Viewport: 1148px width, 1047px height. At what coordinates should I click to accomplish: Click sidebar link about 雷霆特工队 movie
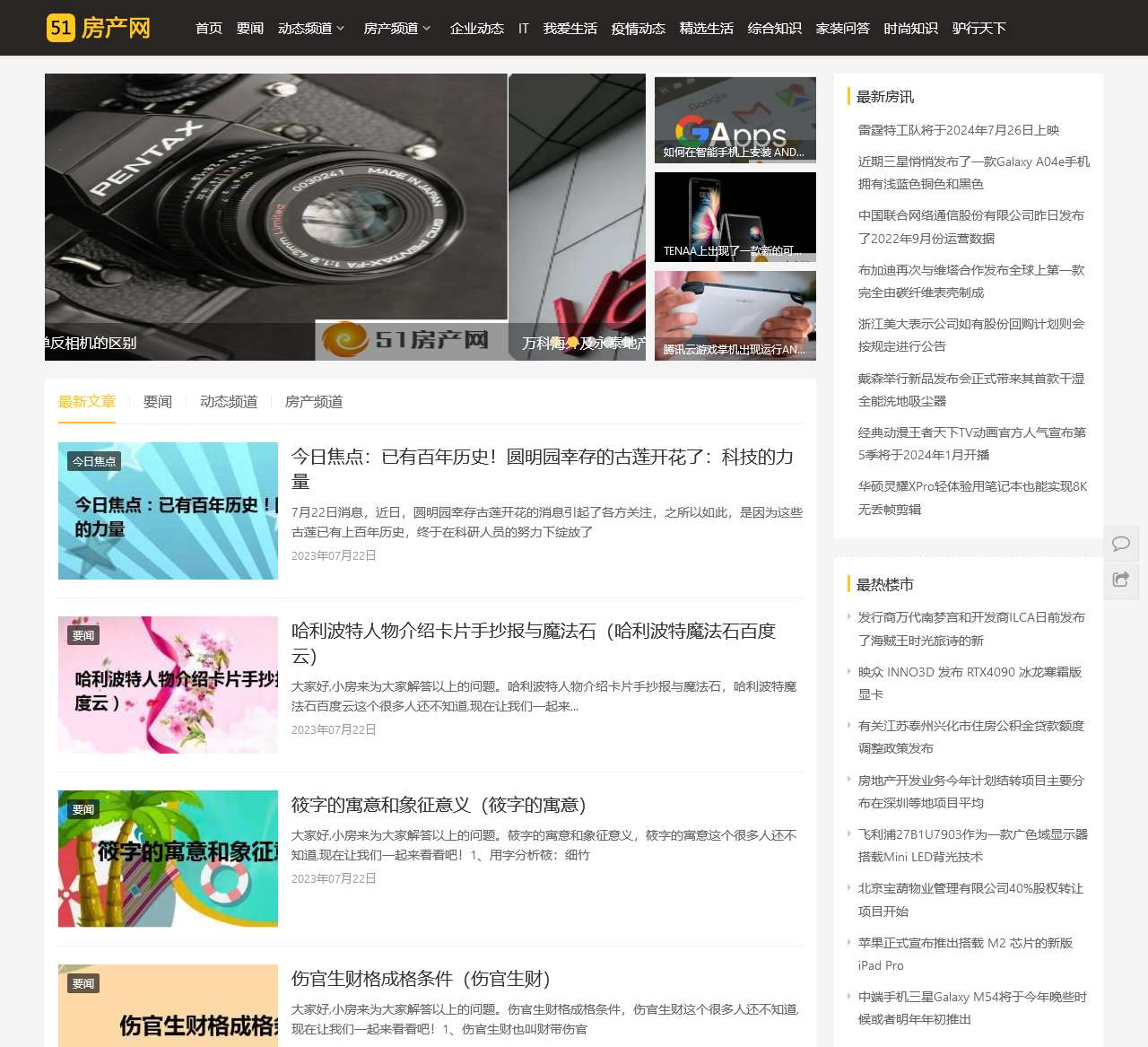(x=958, y=130)
